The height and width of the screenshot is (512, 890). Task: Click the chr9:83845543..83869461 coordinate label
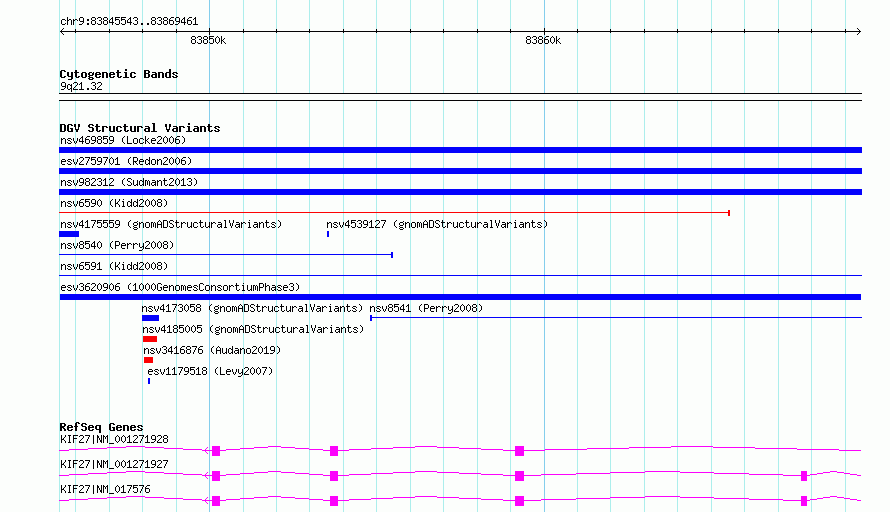click(129, 21)
